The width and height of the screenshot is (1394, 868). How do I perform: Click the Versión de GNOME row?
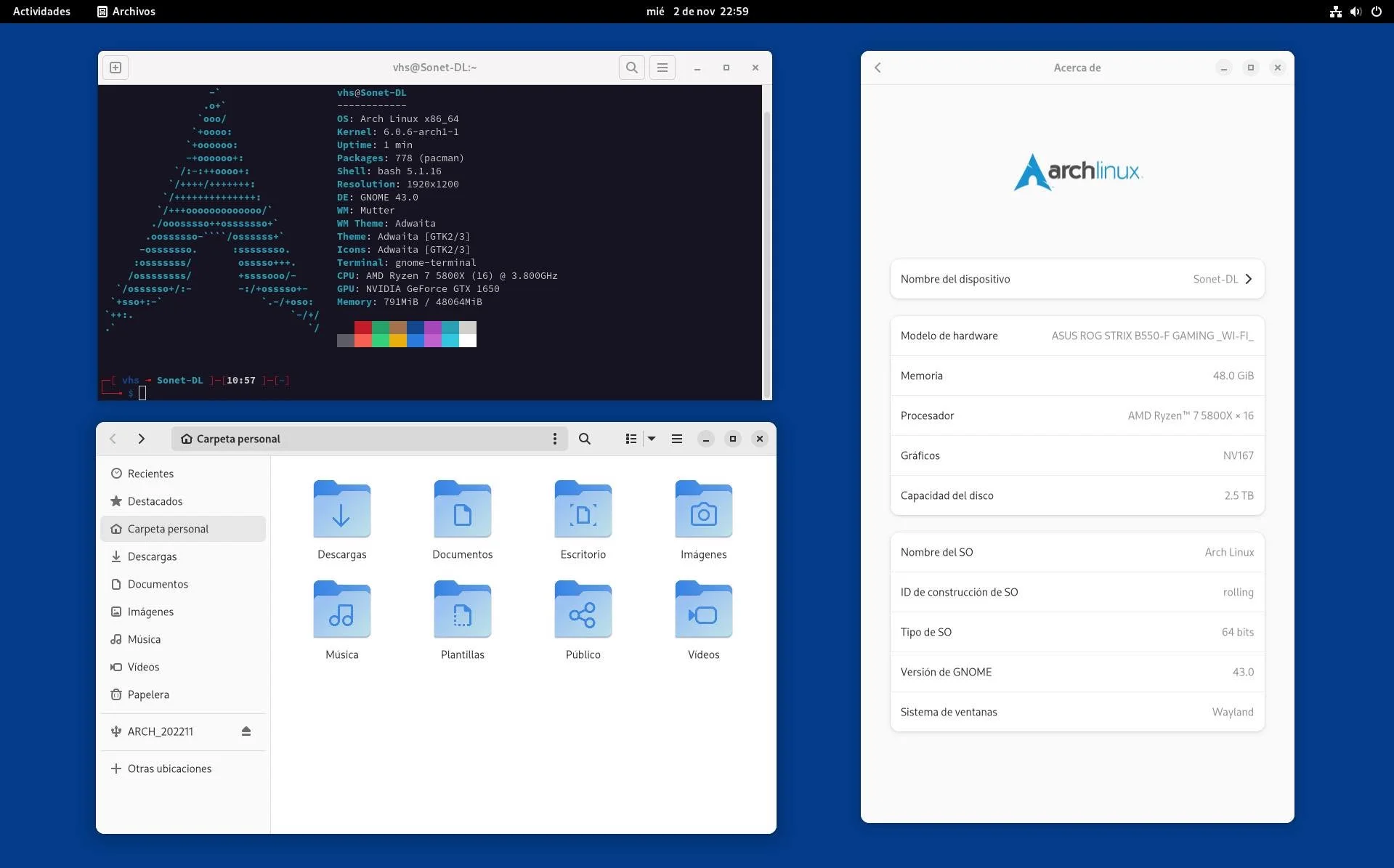pyautogui.click(x=1077, y=672)
